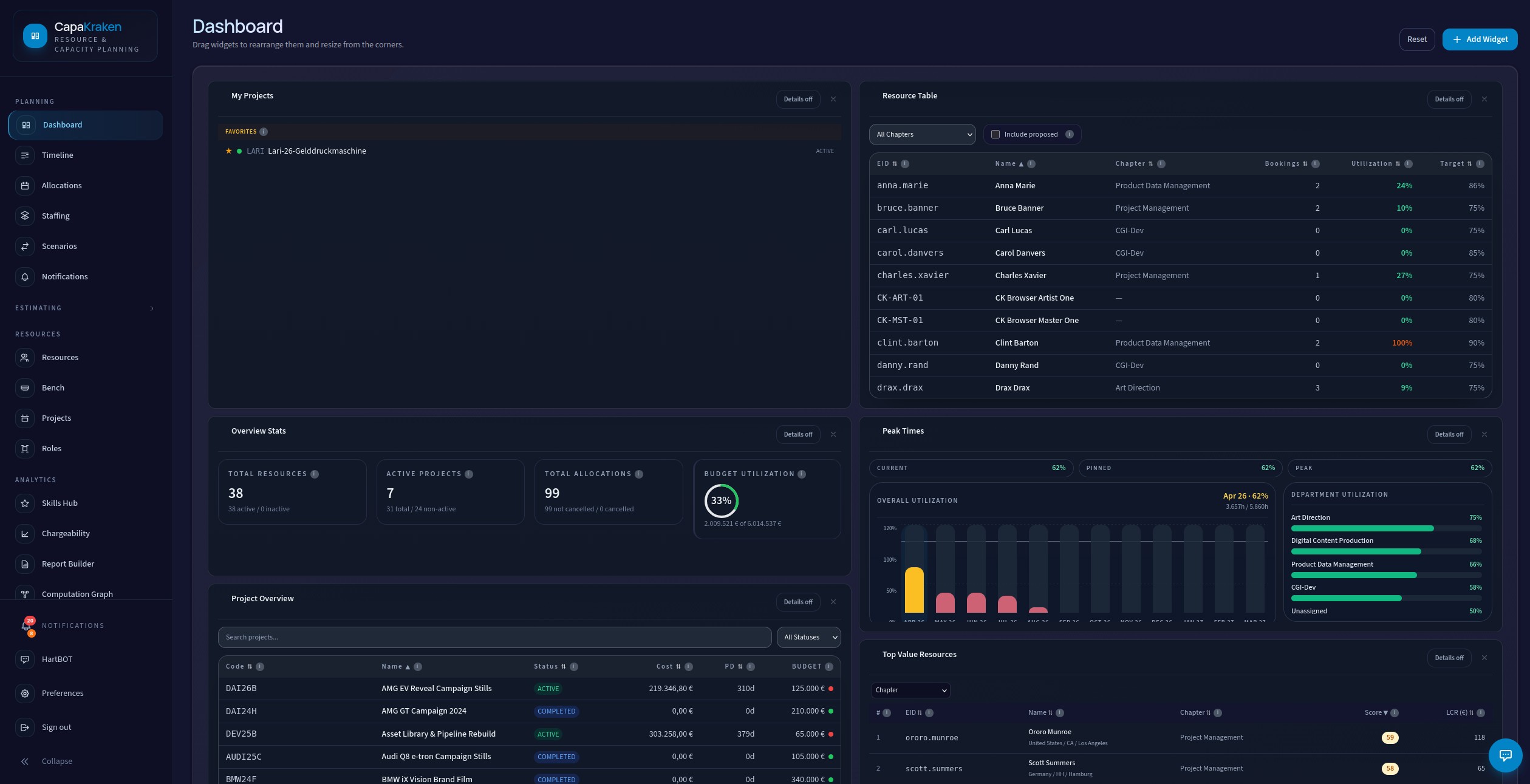This screenshot has height=784, width=1530.
Task: Open the floating chat bubble button
Action: [x=1505, y=755]
